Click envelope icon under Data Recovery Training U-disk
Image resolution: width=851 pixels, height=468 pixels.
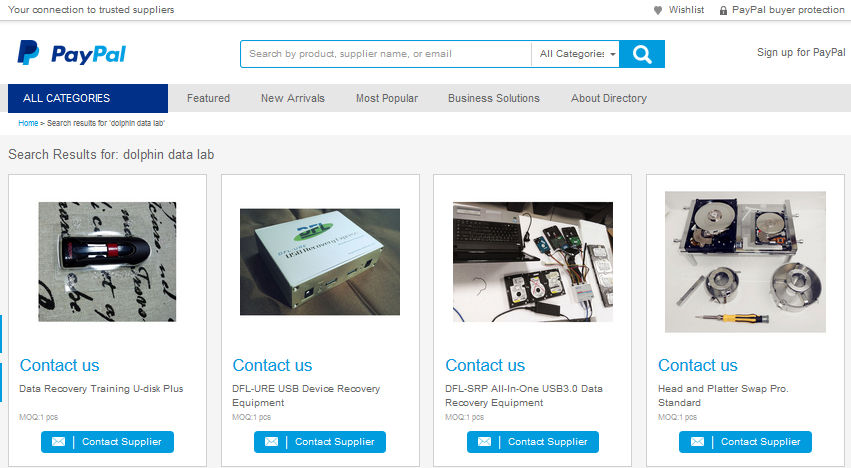click(x=58, y=442)
